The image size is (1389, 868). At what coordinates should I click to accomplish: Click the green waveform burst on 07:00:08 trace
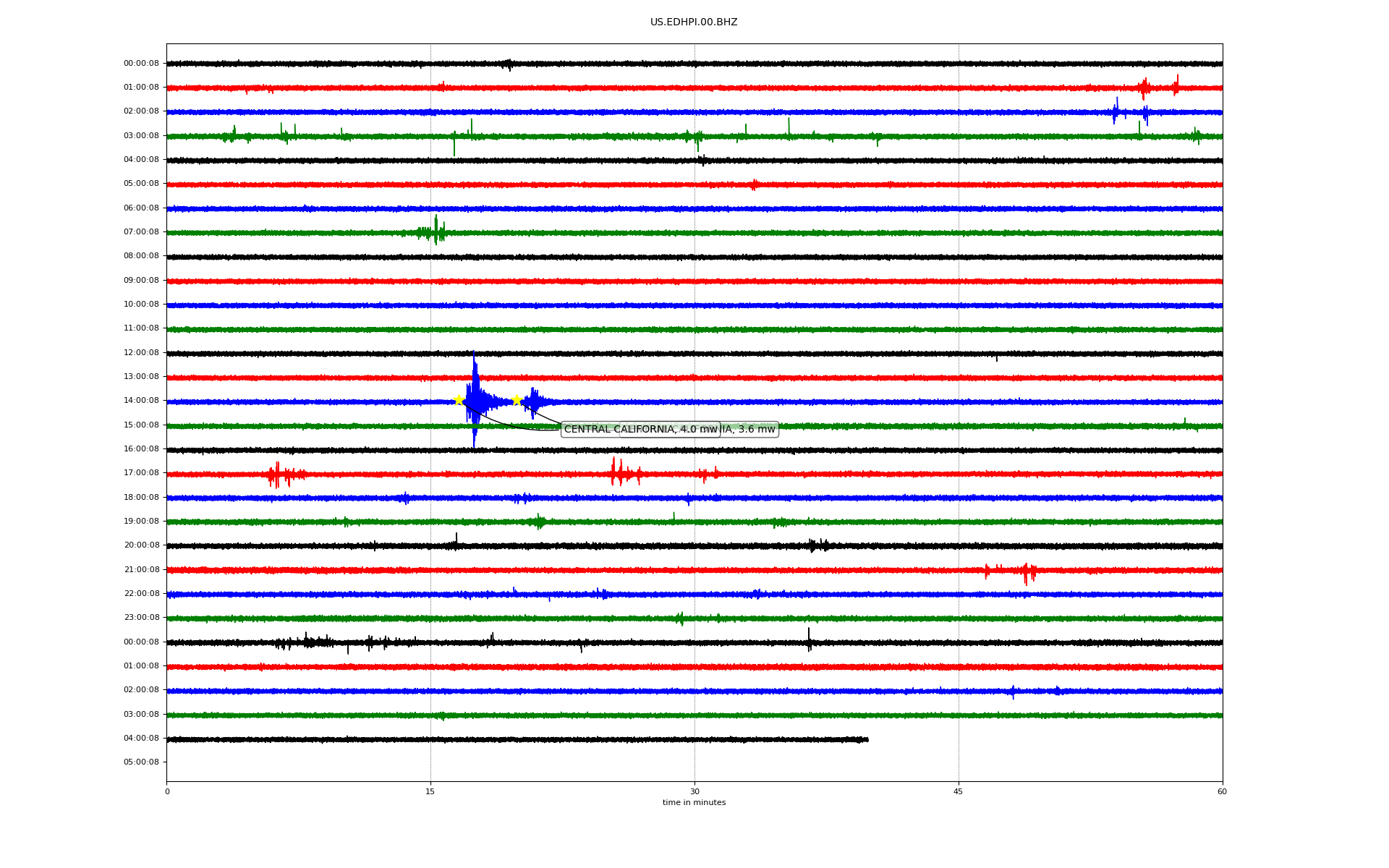pyautogui.click(x=435, y=231)
